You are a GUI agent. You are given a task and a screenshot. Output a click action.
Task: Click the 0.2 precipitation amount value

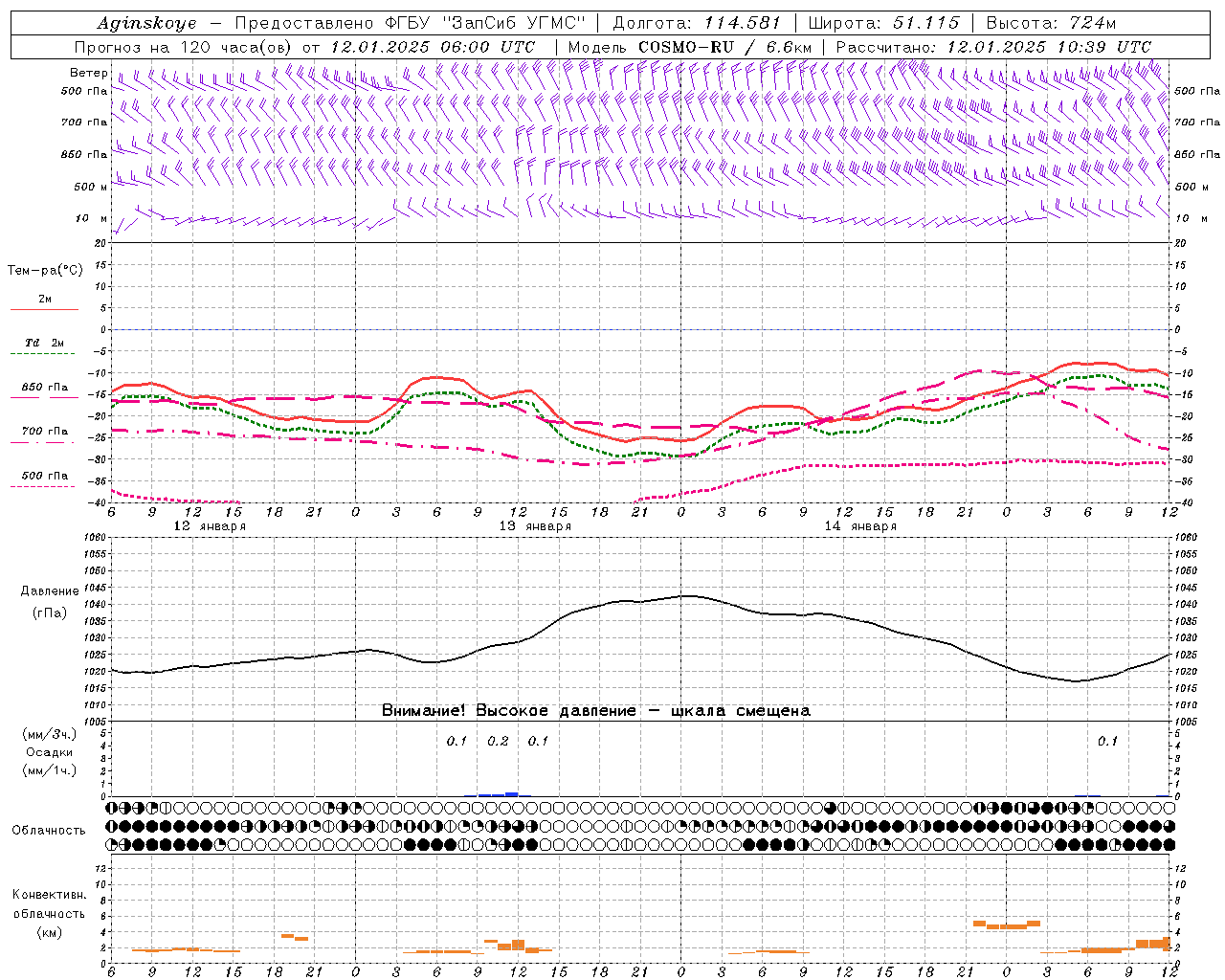498,741
